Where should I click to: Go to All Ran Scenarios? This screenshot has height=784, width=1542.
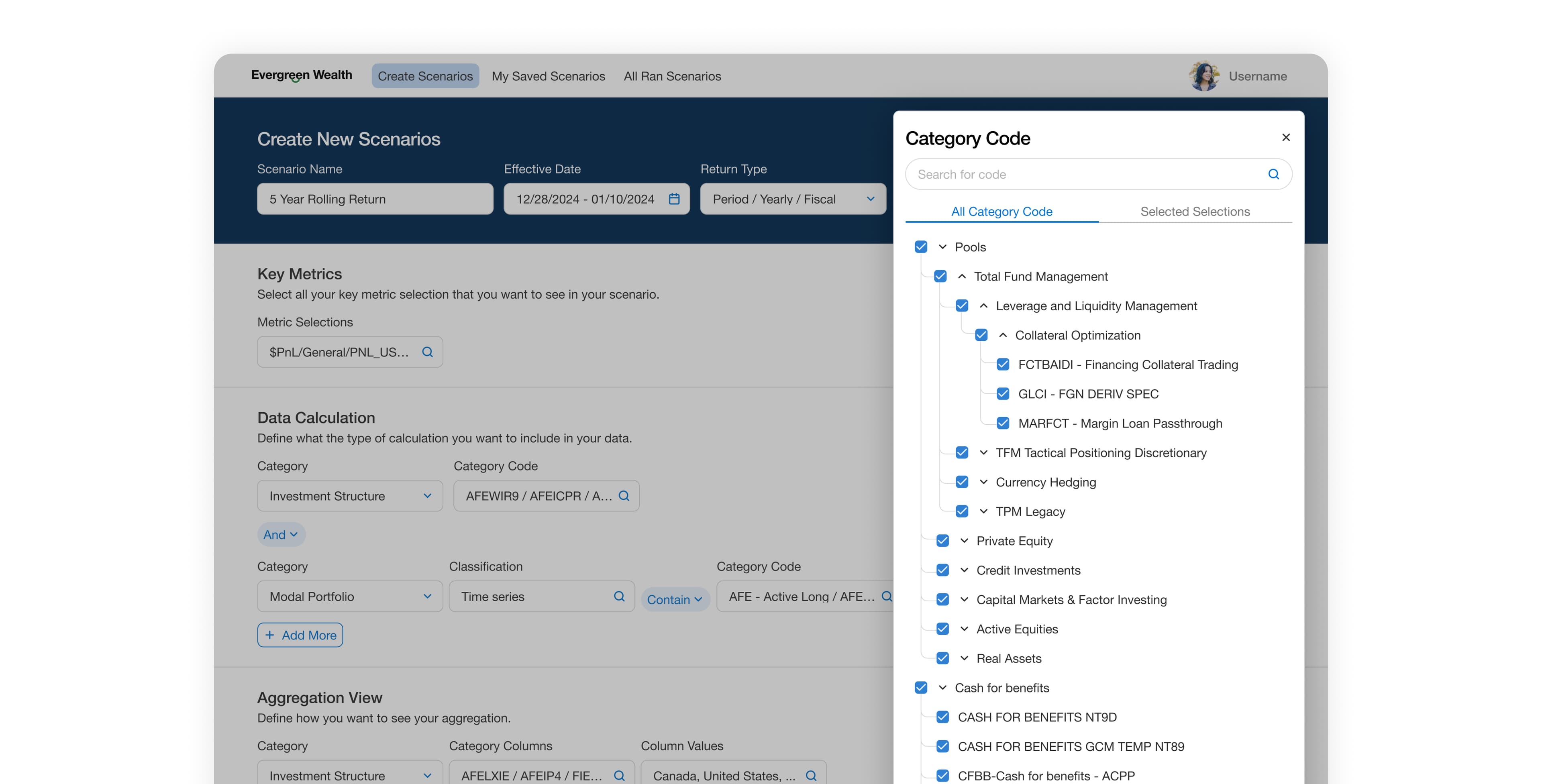[x=672, y=76]
